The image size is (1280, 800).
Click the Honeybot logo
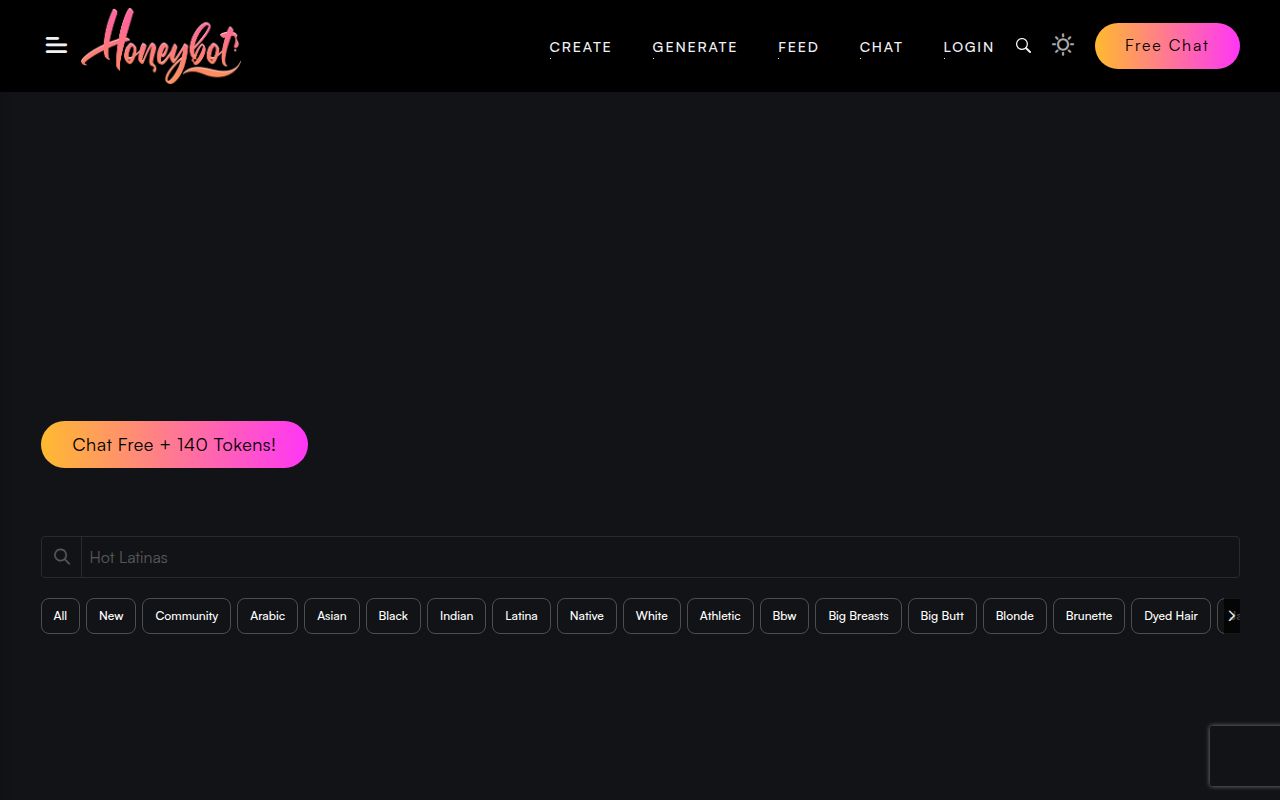[161, 45]
